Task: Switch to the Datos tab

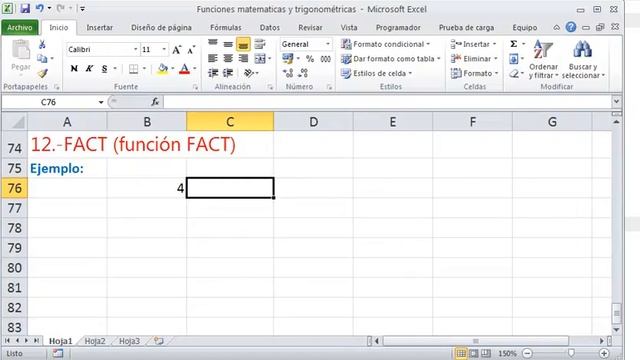Action: coord(270,27)
